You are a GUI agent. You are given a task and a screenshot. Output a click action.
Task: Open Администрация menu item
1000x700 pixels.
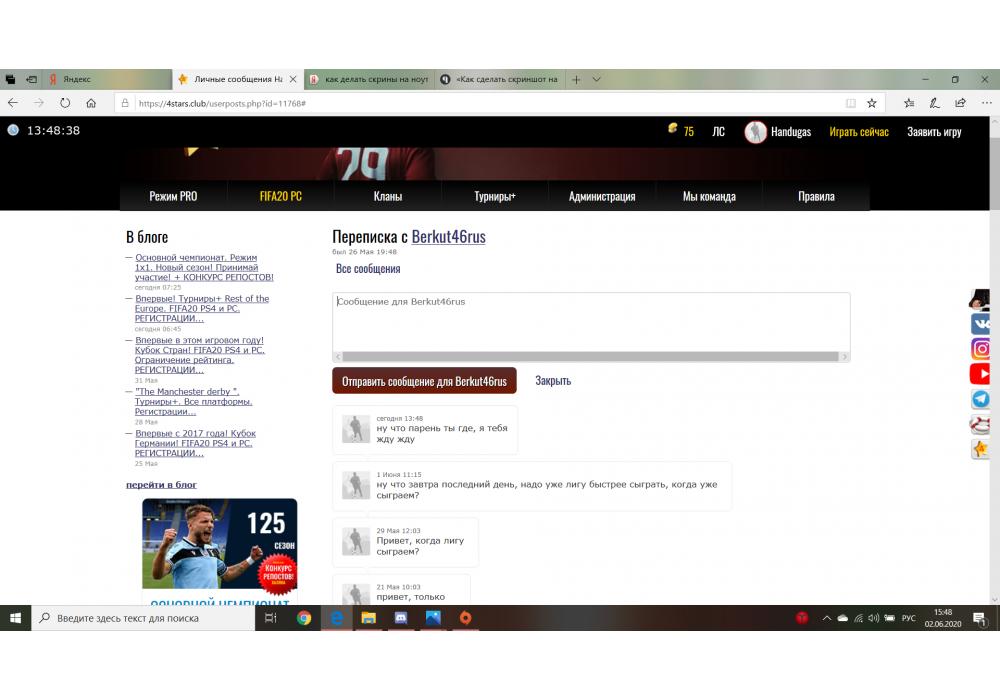tap(602, 196)
